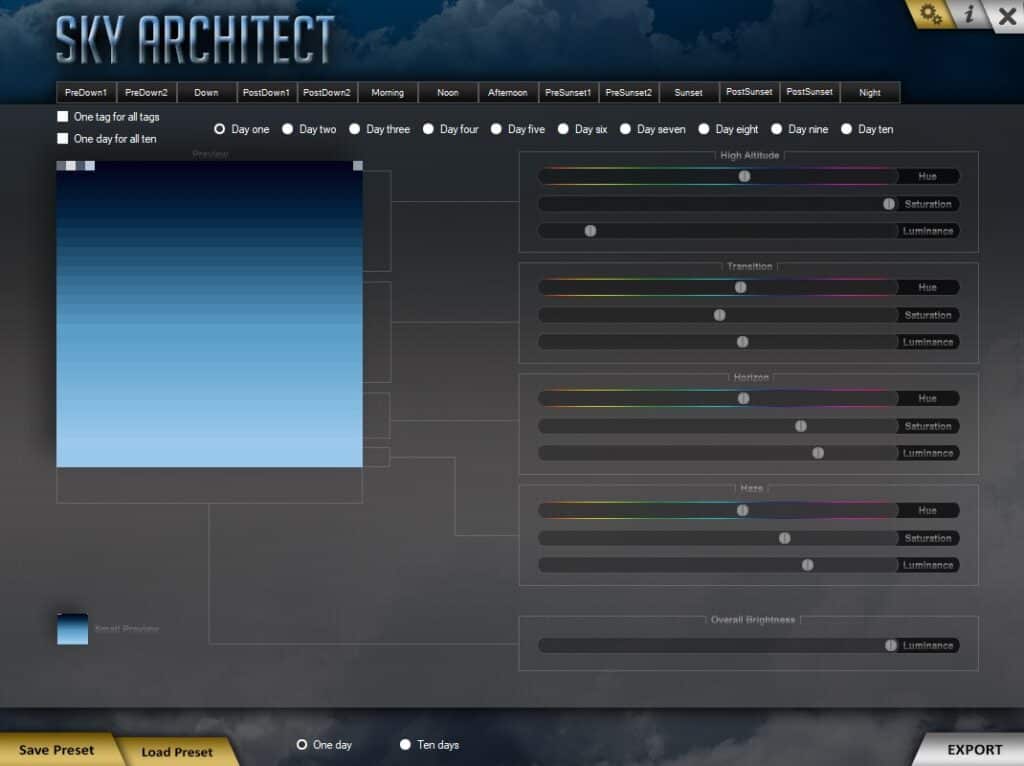Click the Save Preset button

pyautogui.click(x=56, y=750)
